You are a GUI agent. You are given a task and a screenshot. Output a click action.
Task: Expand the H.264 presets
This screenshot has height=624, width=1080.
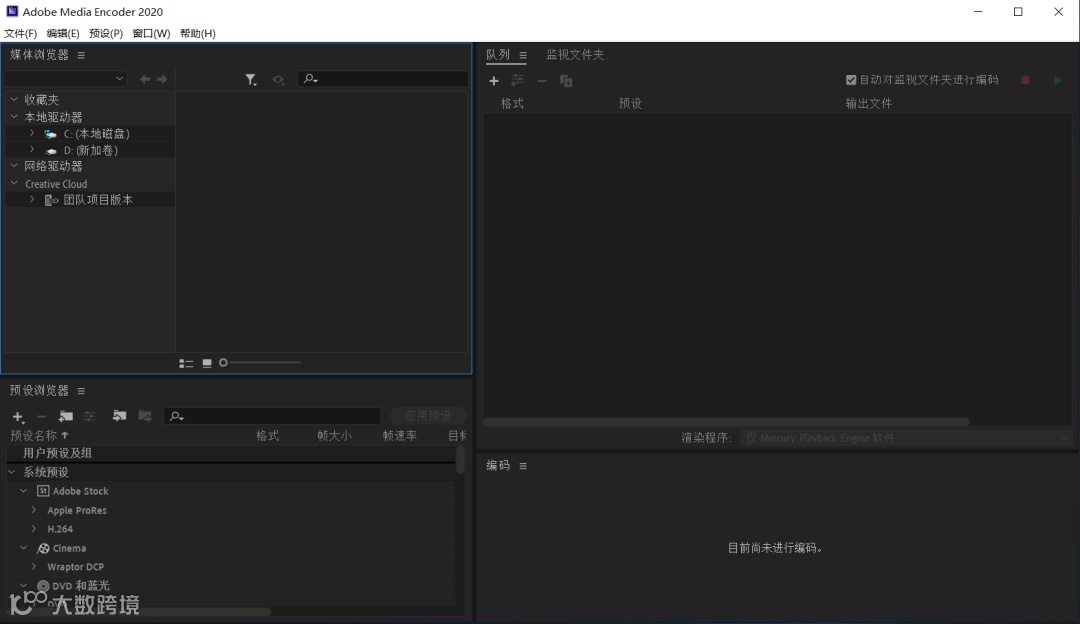tap(34, 528)
